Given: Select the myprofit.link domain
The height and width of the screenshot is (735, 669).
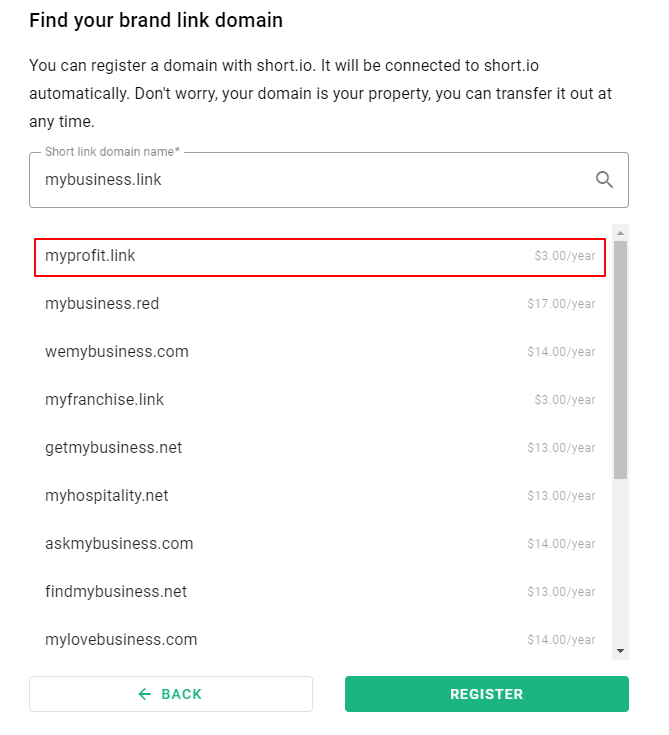Looking at the screenshot, I should (x=320, y=257).
